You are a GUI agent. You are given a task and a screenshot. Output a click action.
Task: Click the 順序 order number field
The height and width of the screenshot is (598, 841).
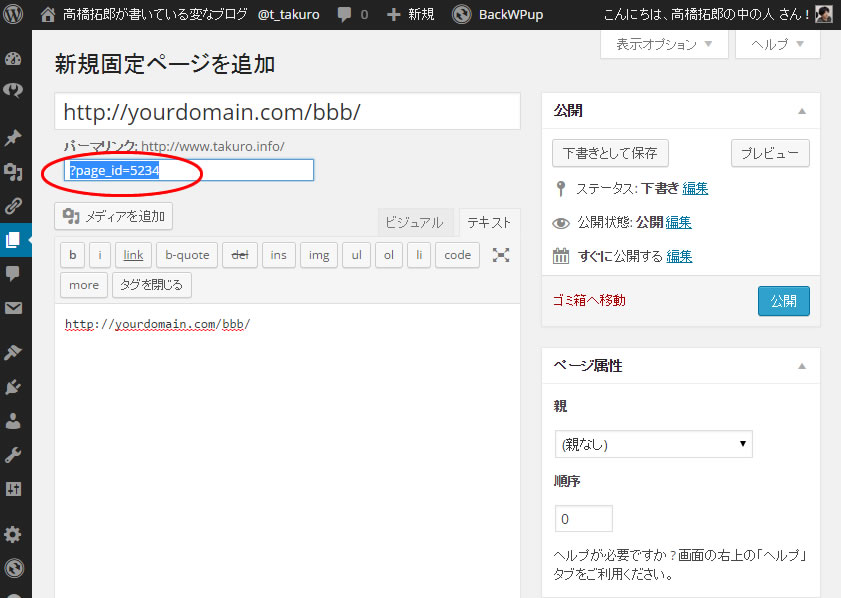pos(584,519)
